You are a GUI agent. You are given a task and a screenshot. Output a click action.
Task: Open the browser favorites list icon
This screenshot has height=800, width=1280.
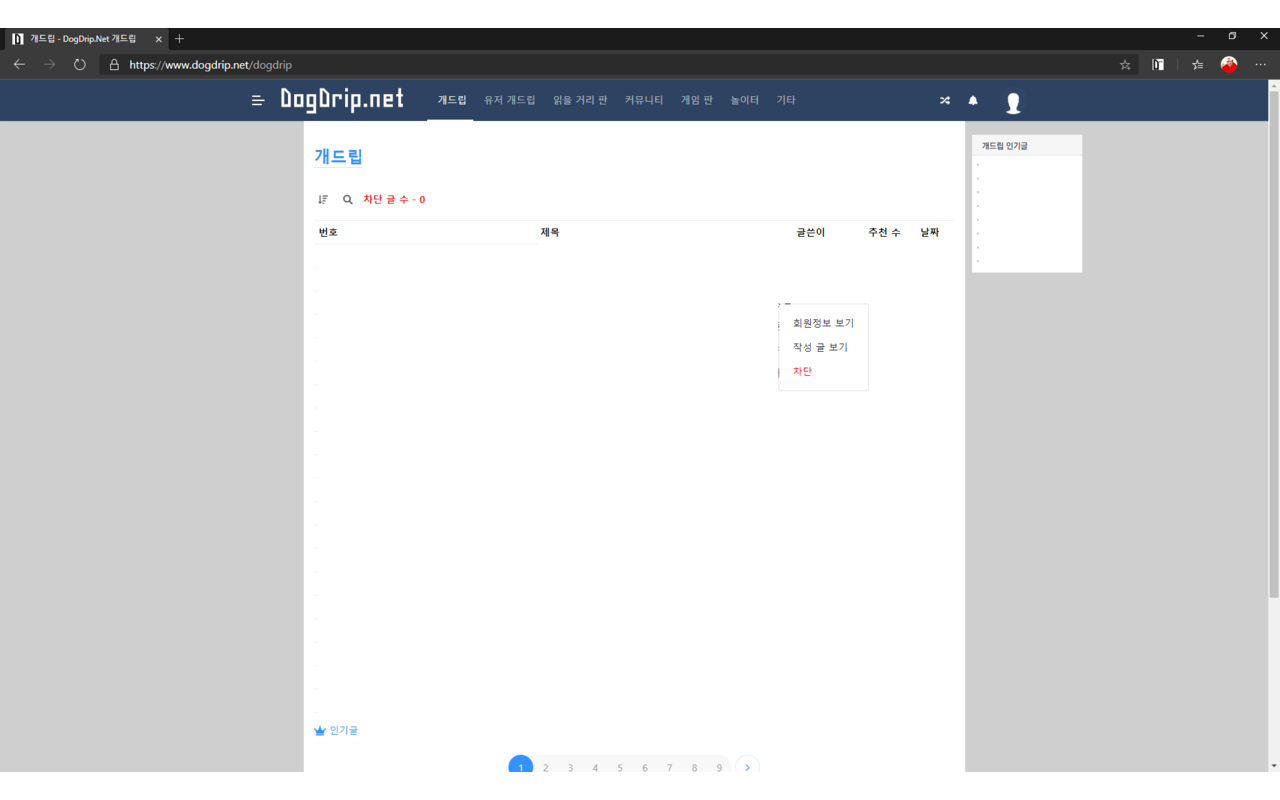pos(1197,65)
